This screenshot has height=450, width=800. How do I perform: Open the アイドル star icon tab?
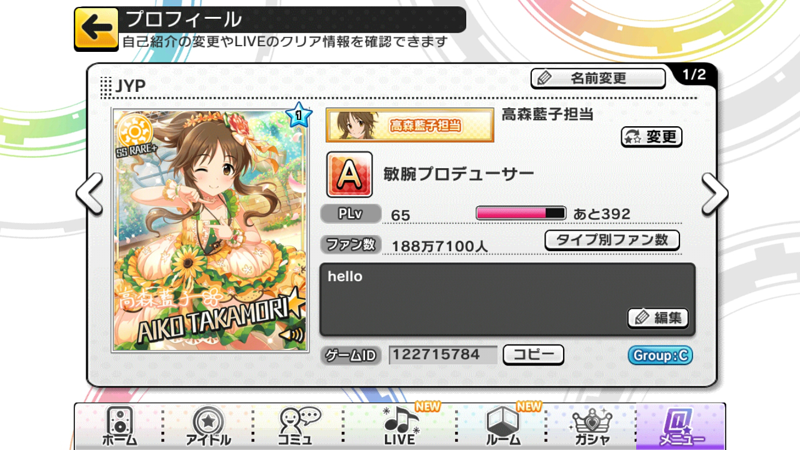[x=208, y=427]
